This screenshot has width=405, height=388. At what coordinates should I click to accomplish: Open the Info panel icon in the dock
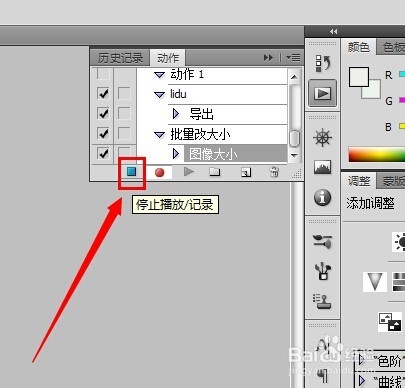322,198
